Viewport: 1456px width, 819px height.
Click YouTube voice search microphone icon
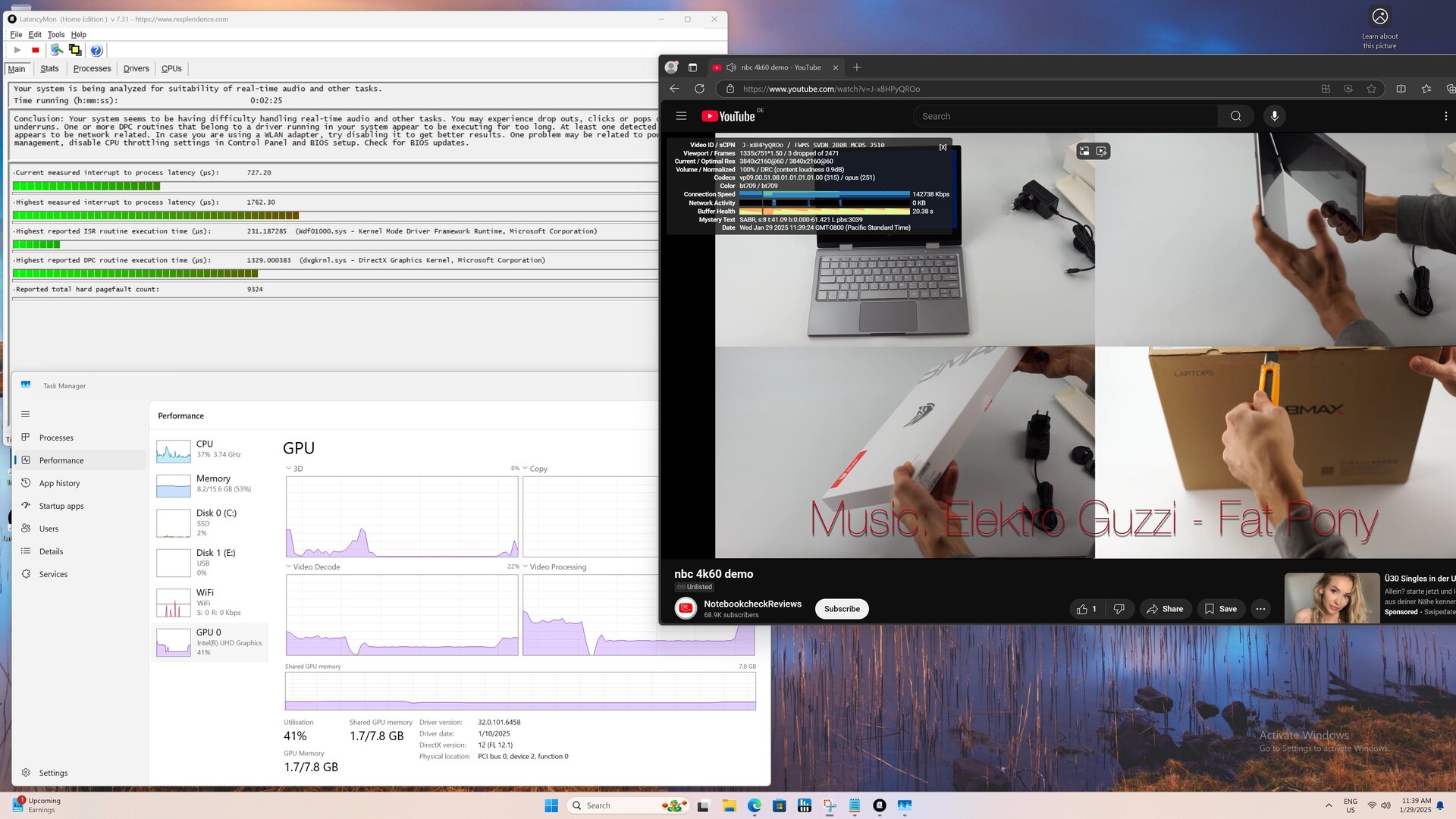click(1274, 116)
